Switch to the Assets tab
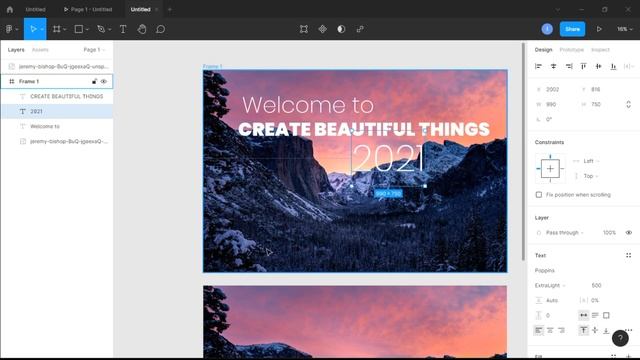This screenshot has width=640, height=360. point(40,50)
